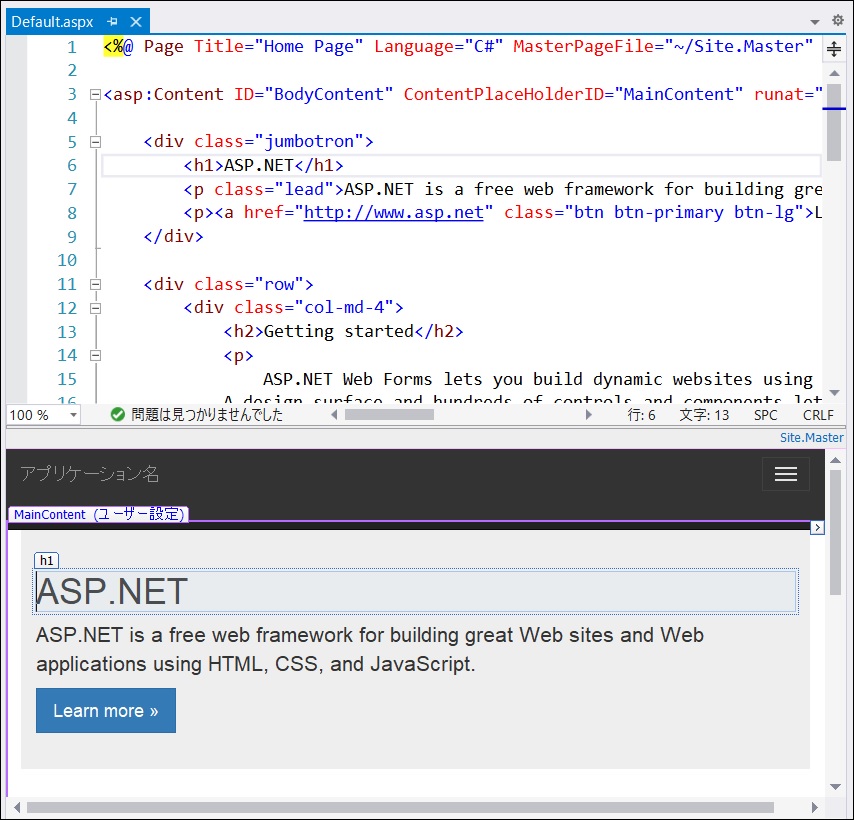The width and height of the screenshot is (854, 820).
Task: Close the Default.aspx tab
Action: [136, 22]
